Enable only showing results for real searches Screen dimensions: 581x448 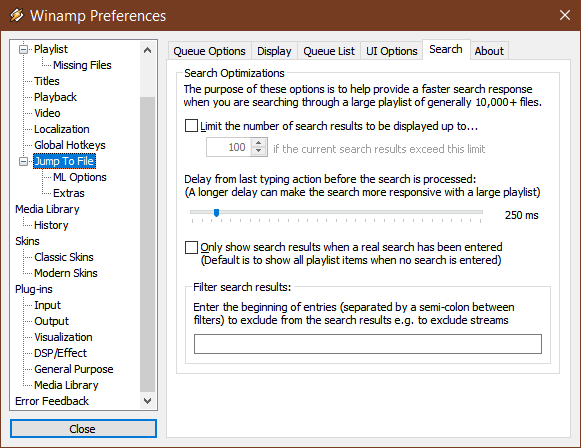tap(191, 247)
